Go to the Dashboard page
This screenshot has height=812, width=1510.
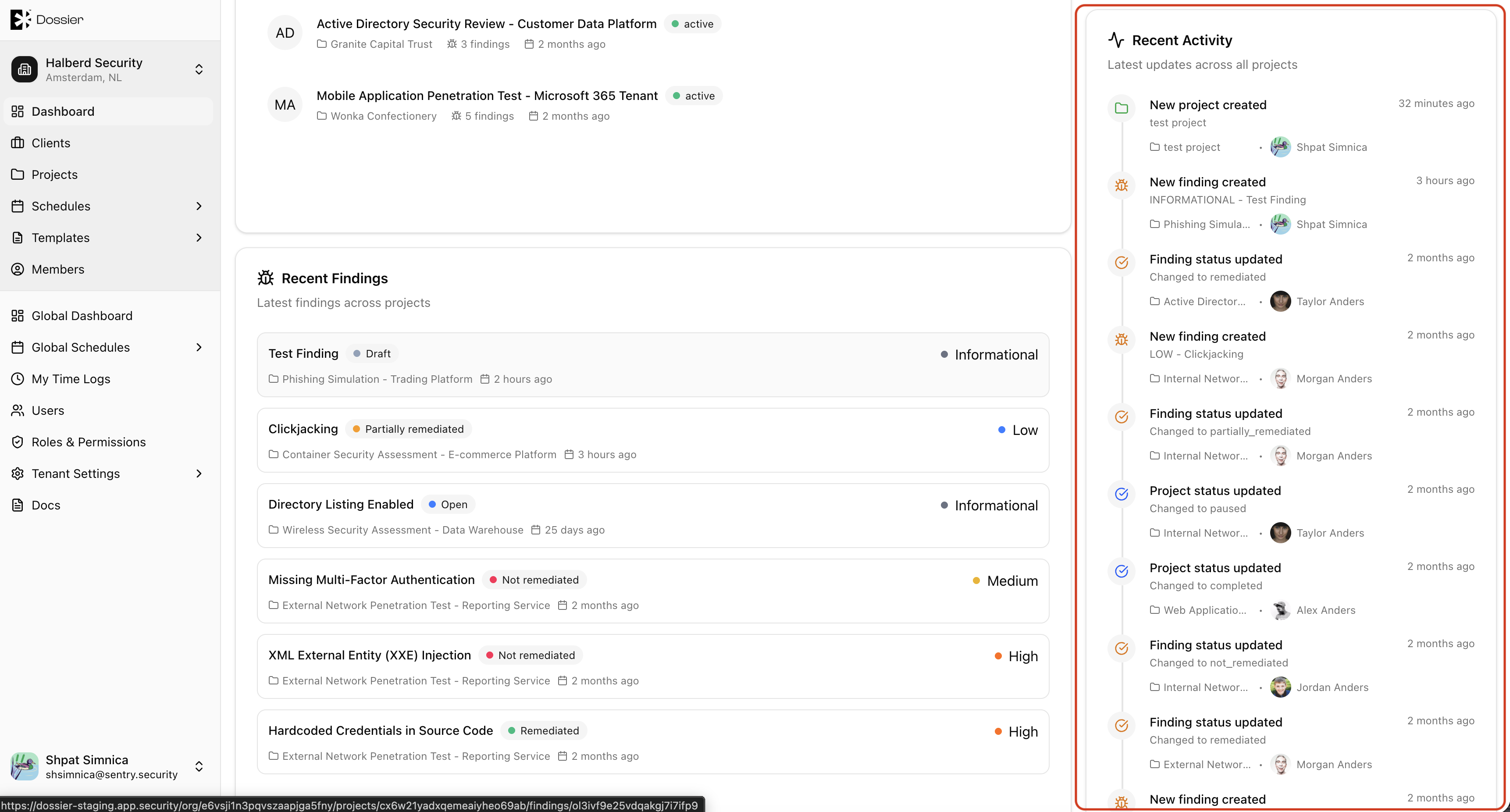click(108, 111)
